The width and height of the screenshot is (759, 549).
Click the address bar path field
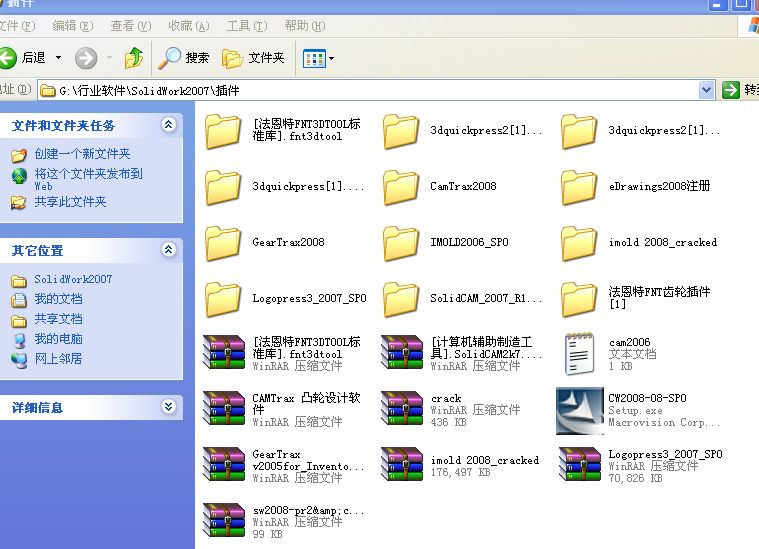[x=368, y=91]
